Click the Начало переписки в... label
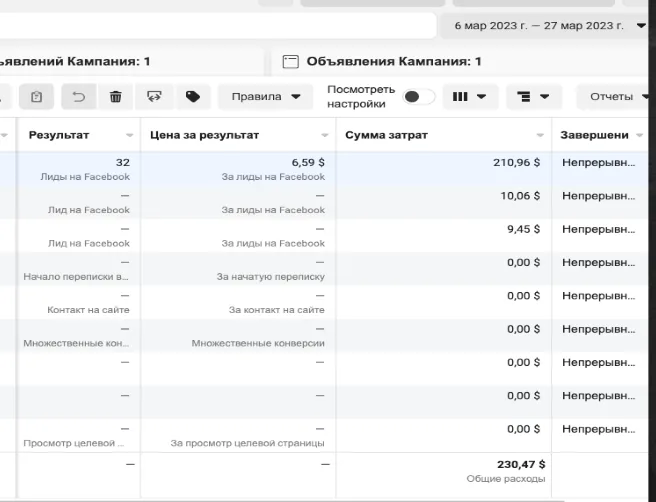The image size is (656, 502). 76,277
